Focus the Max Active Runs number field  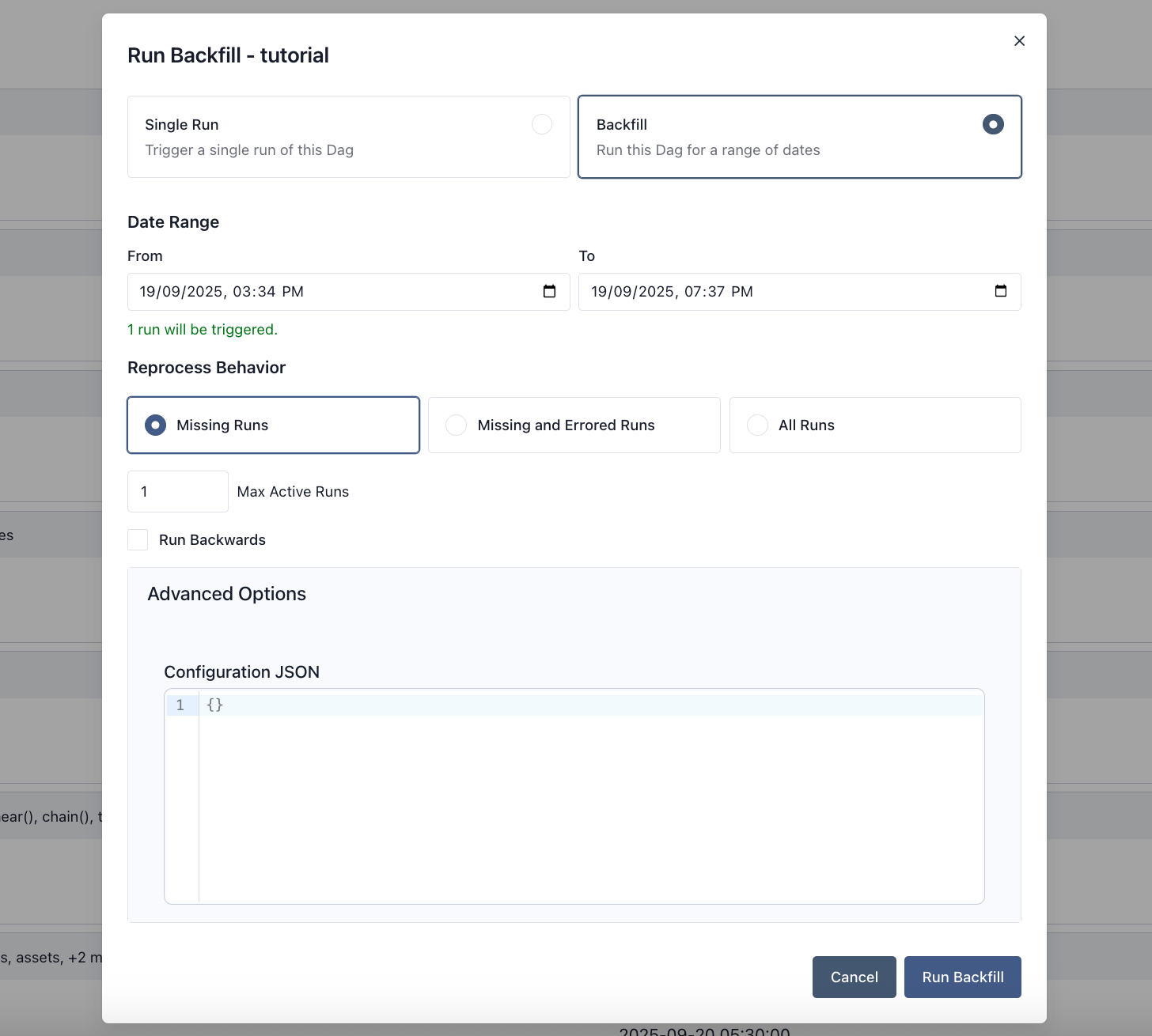[x=178, y=492]
